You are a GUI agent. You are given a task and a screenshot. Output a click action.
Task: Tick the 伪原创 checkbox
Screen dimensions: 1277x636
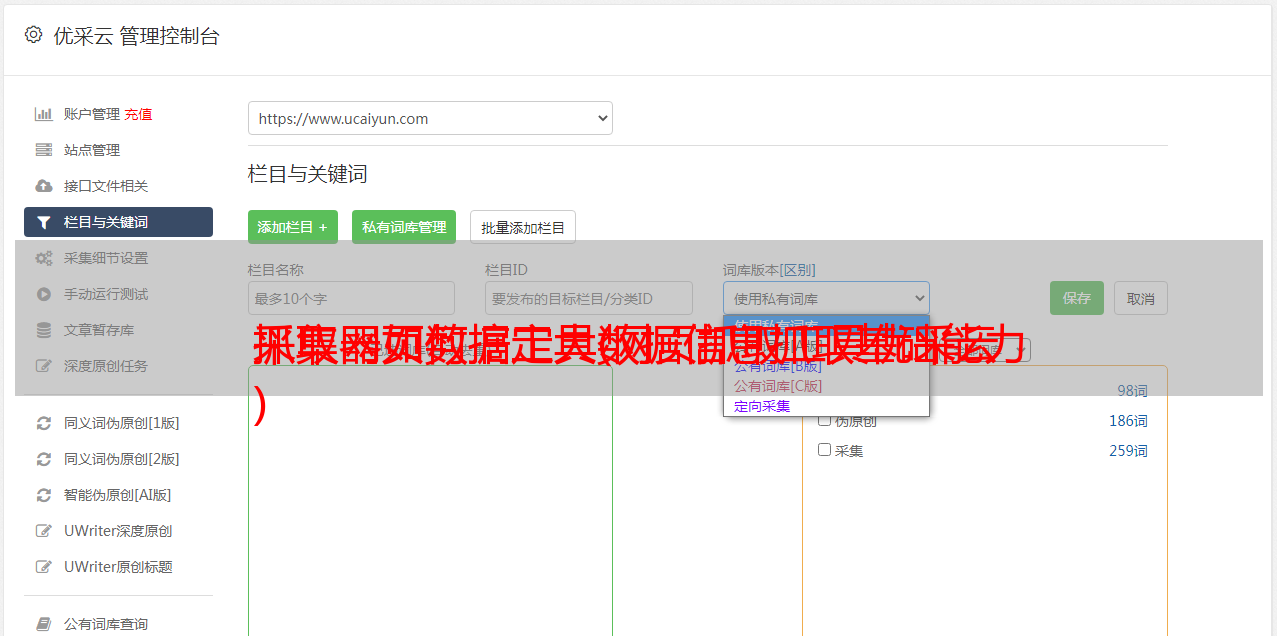[x=825, y=420]
